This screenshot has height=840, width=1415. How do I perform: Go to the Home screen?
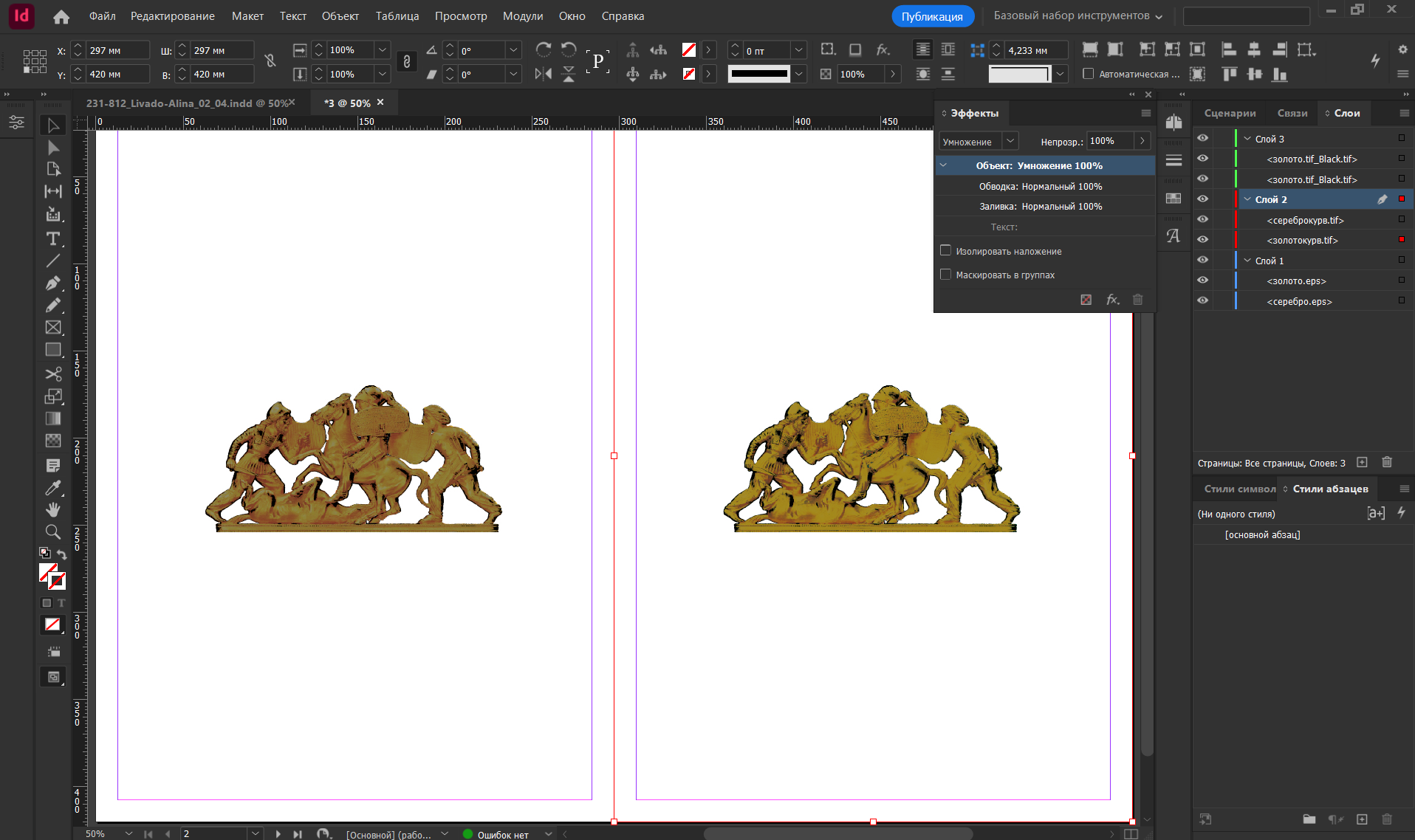[61, 16]
